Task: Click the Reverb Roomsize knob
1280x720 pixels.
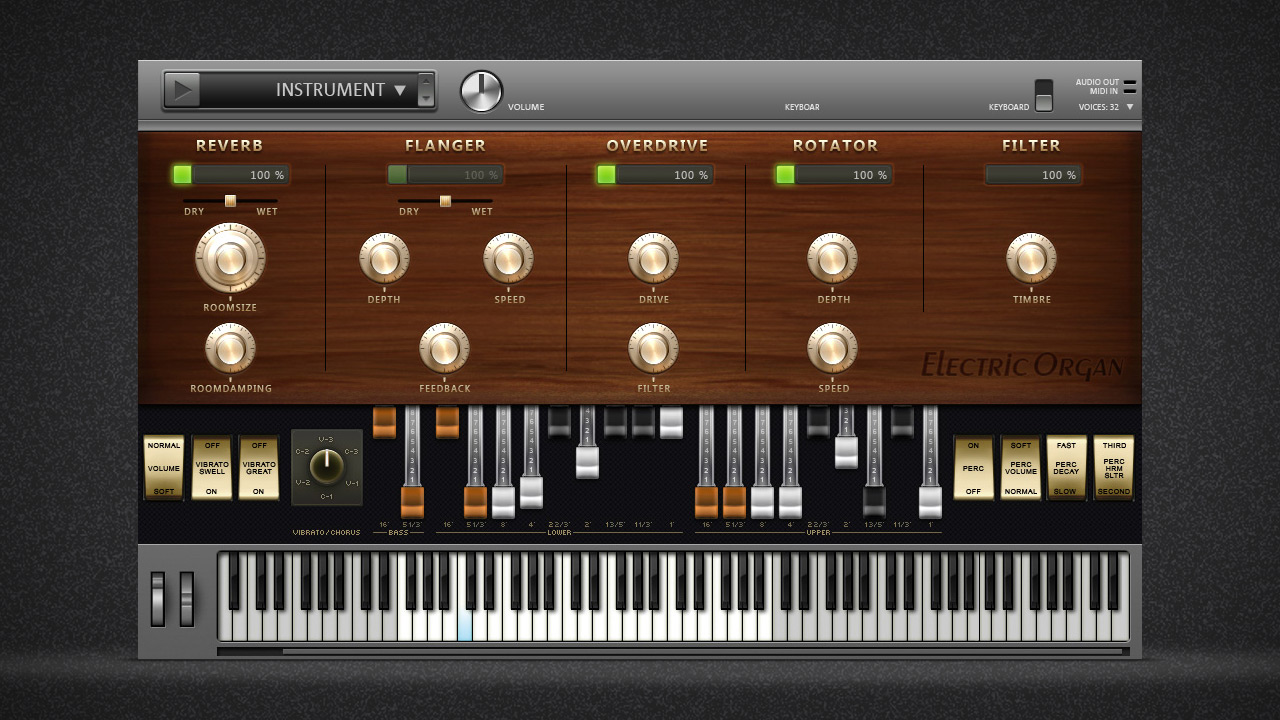Action: tap(230, 258)
